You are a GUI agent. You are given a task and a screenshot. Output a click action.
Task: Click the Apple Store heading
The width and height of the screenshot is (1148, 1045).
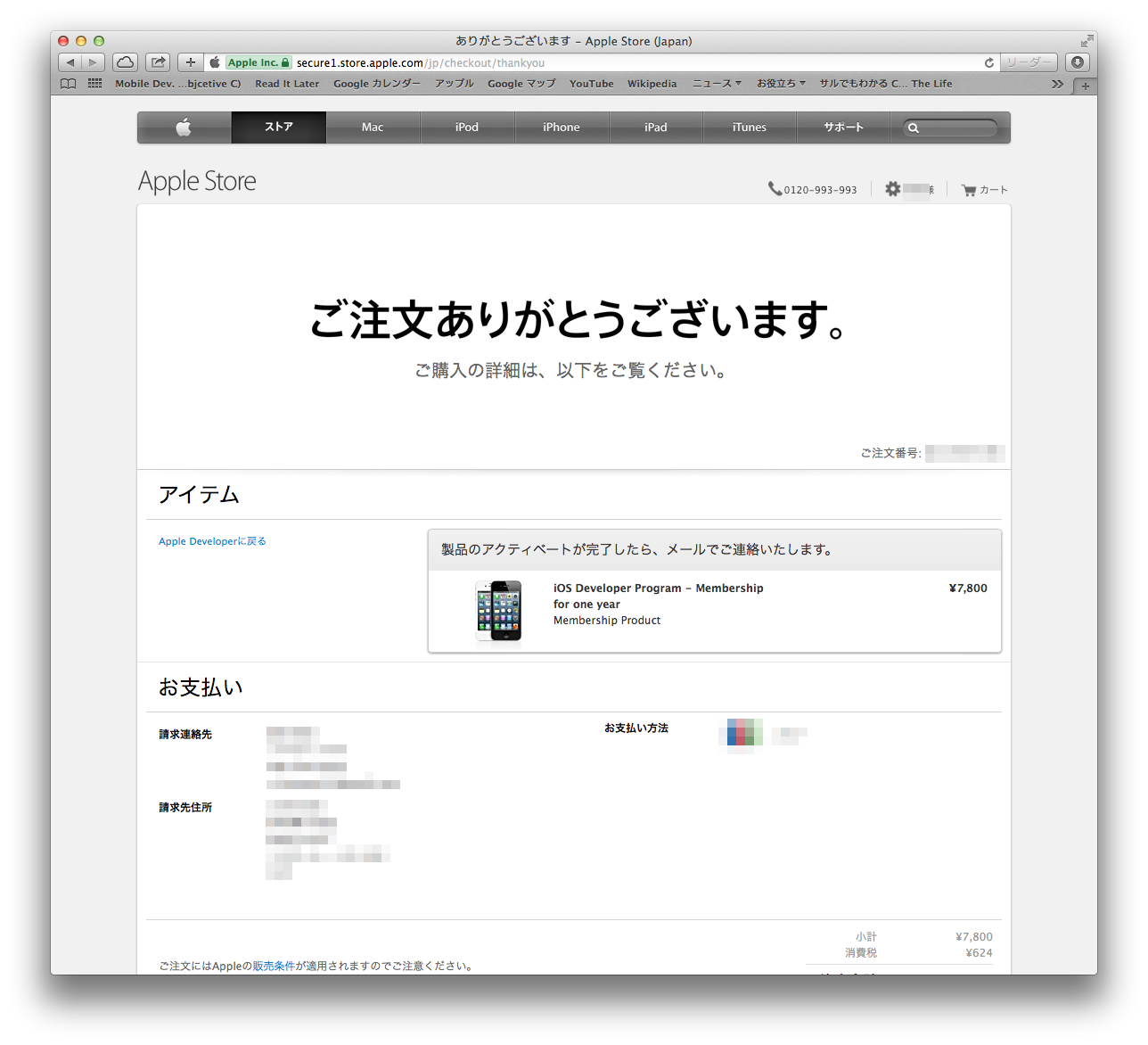(x=197, y=181)
